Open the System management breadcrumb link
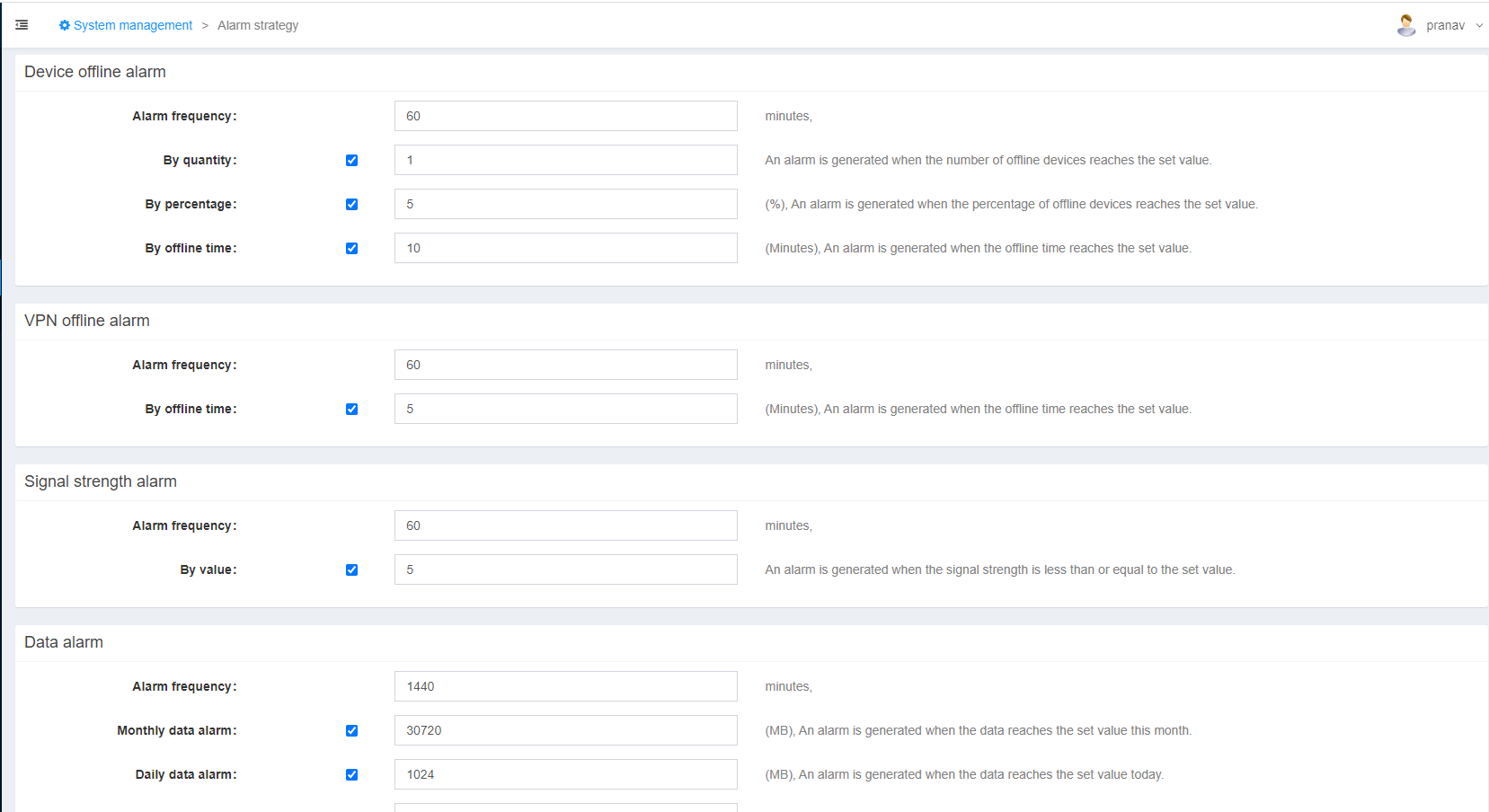 click(132, 25)
